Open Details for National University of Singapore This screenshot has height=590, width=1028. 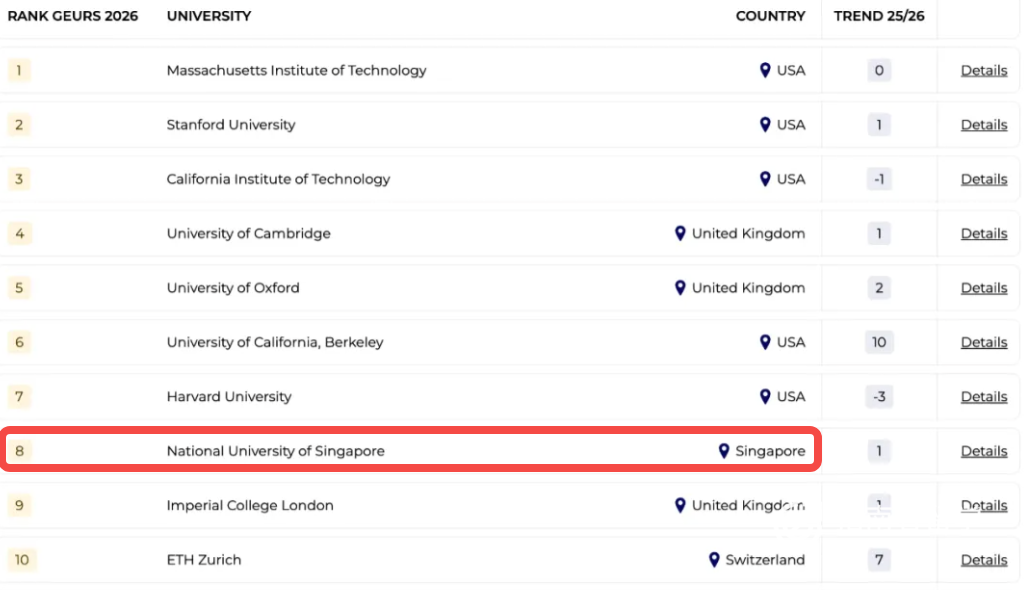pos(983,451)
